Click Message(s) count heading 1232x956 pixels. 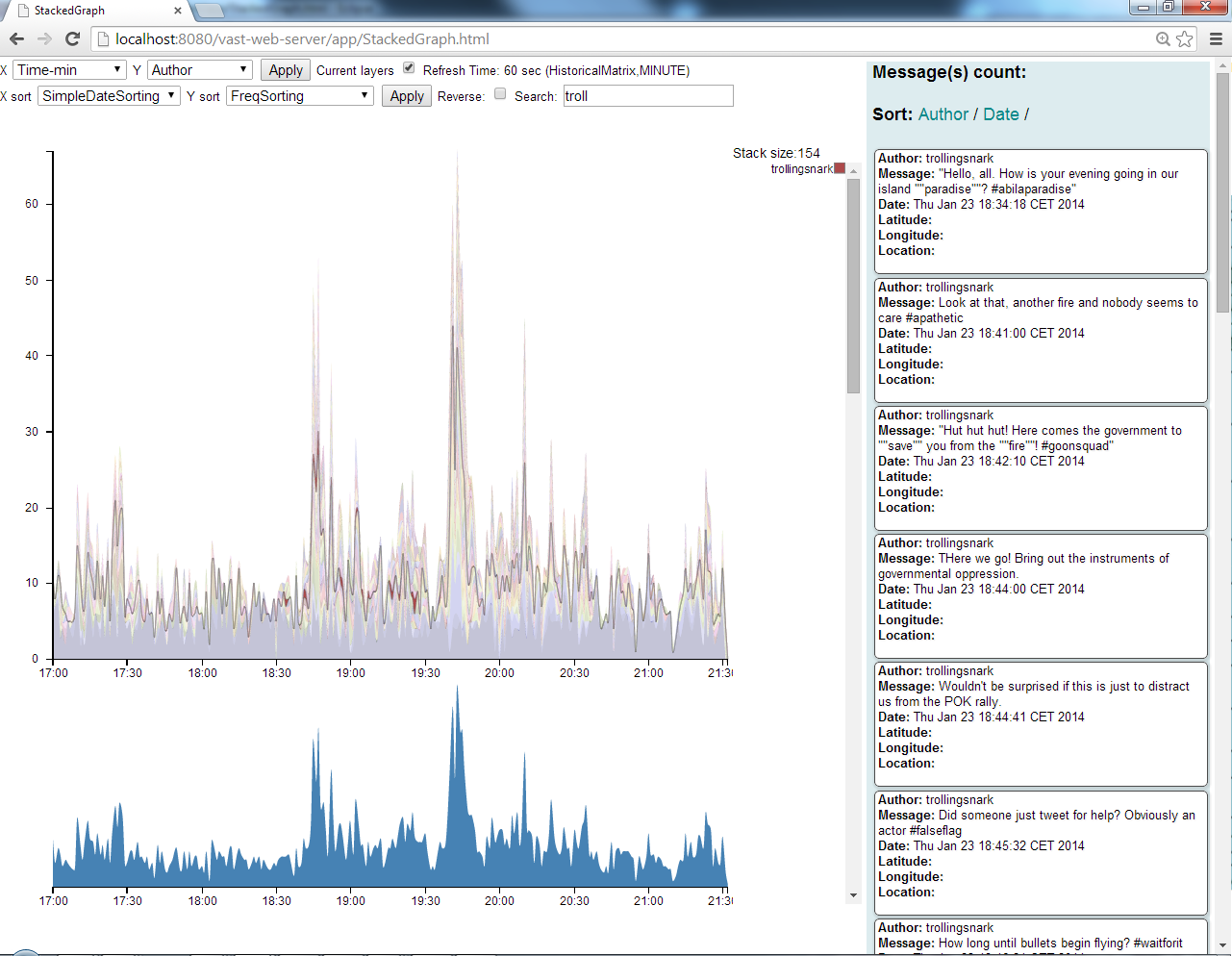point(949,72)
